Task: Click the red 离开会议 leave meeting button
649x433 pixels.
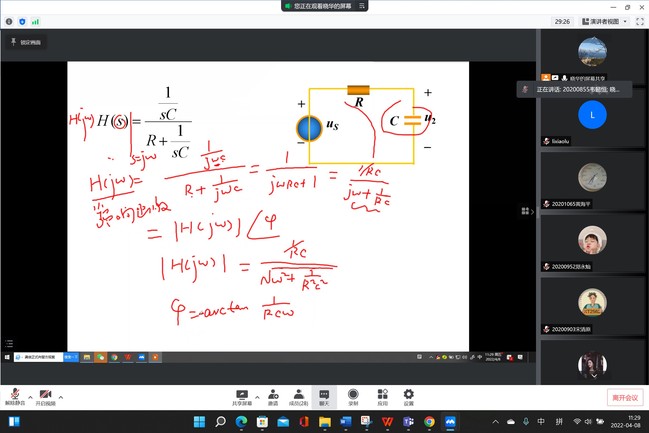Action: coord(621,397)
